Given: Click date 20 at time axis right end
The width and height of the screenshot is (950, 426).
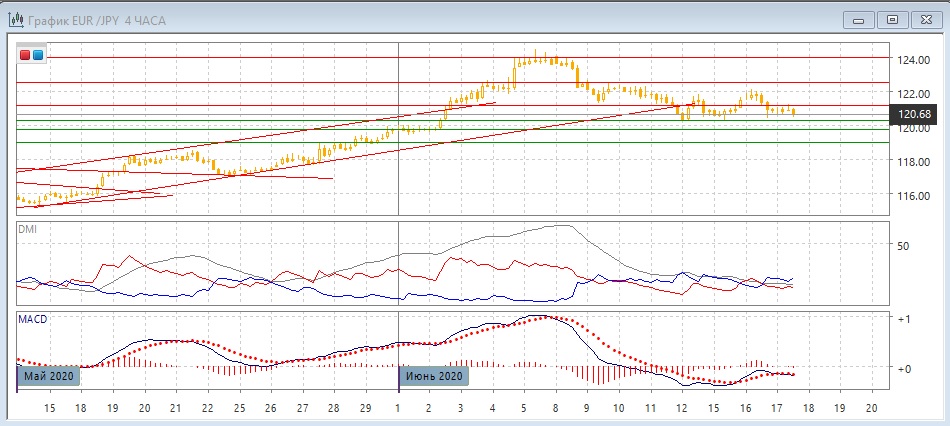Looking at the screenshot, I should point(870,410).
